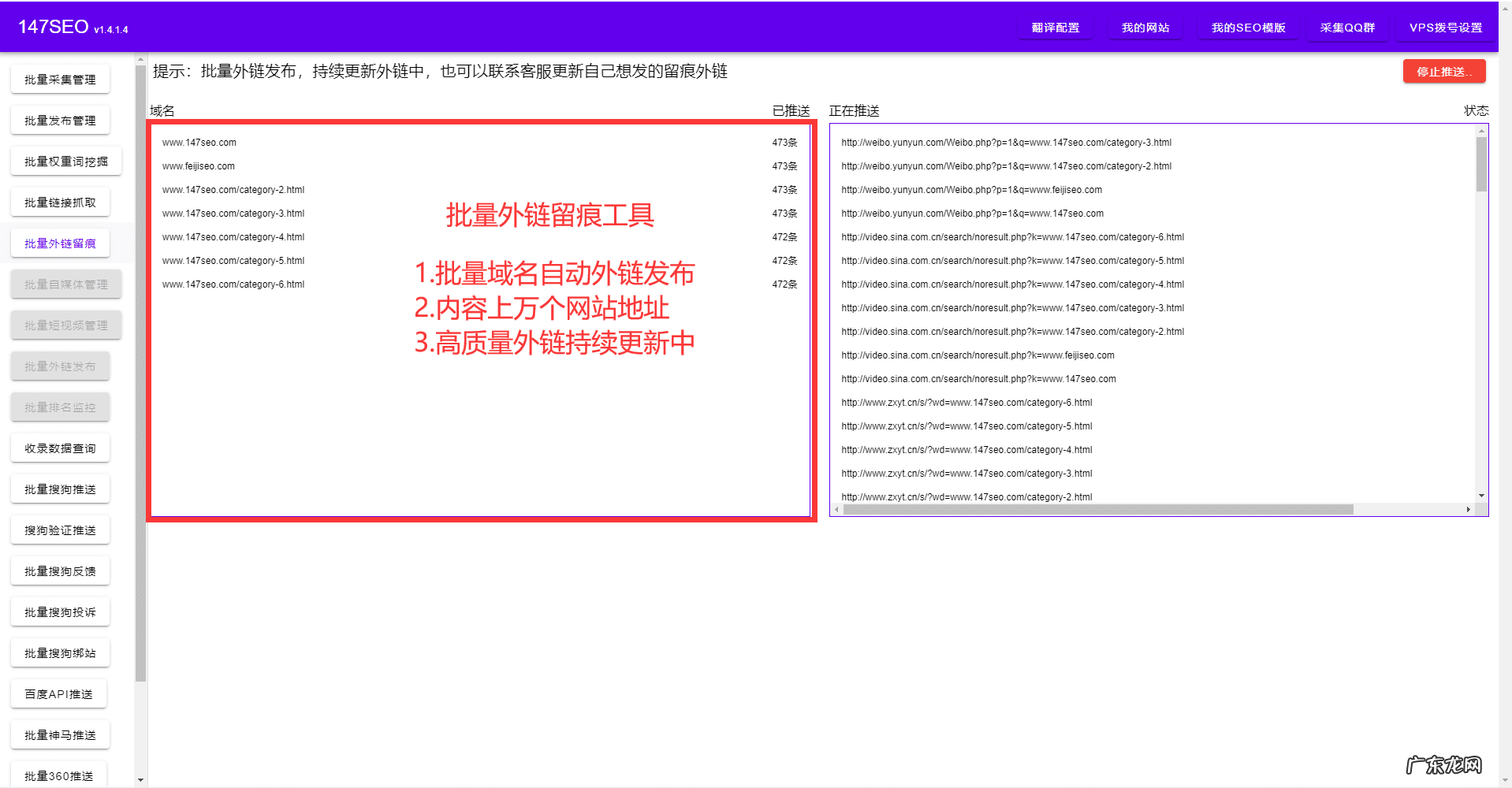
Task: Open 翻译配置 in the top menu
Action: 1055,26
